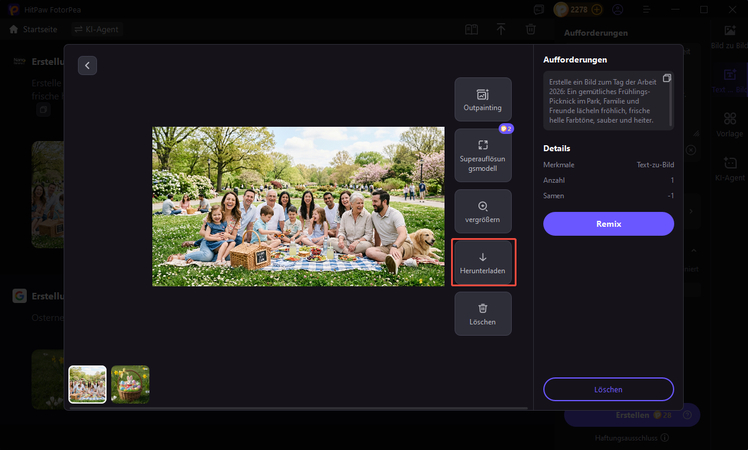Image resolution: width=748 pixels, height=450 pixels.
Task: Select the Easter basket thumbnail
Action: point(130,385)
